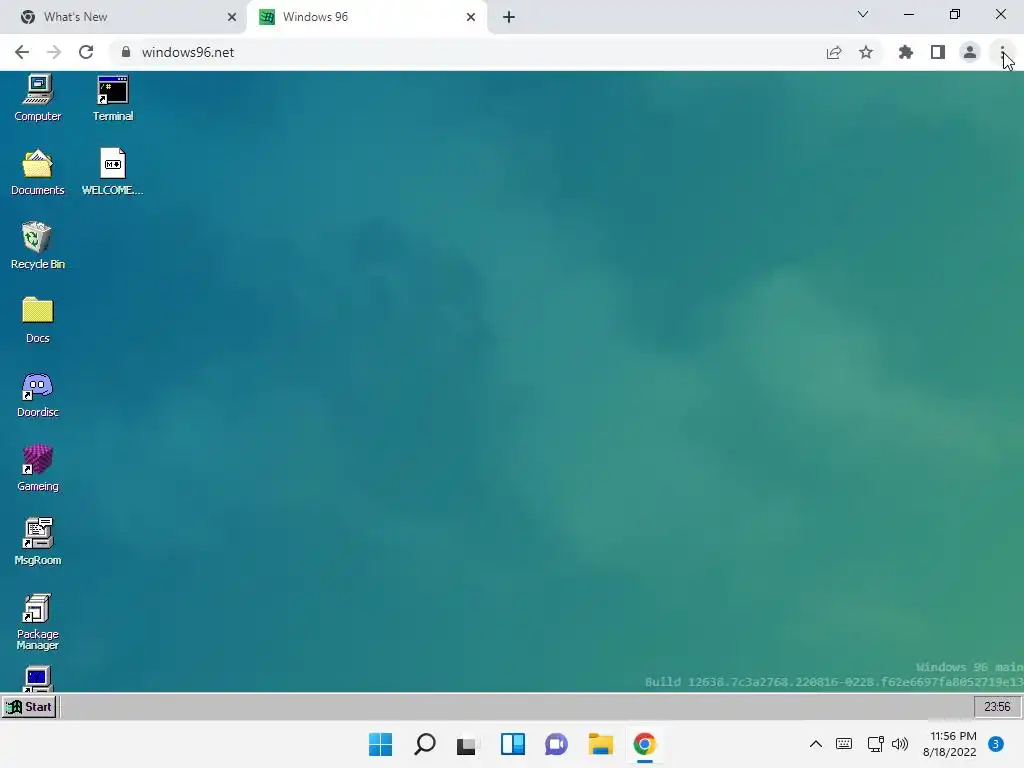This screenshot has width=1024, height=768.
Task: Reload the windows96.net page
Action: pos(86,52)
